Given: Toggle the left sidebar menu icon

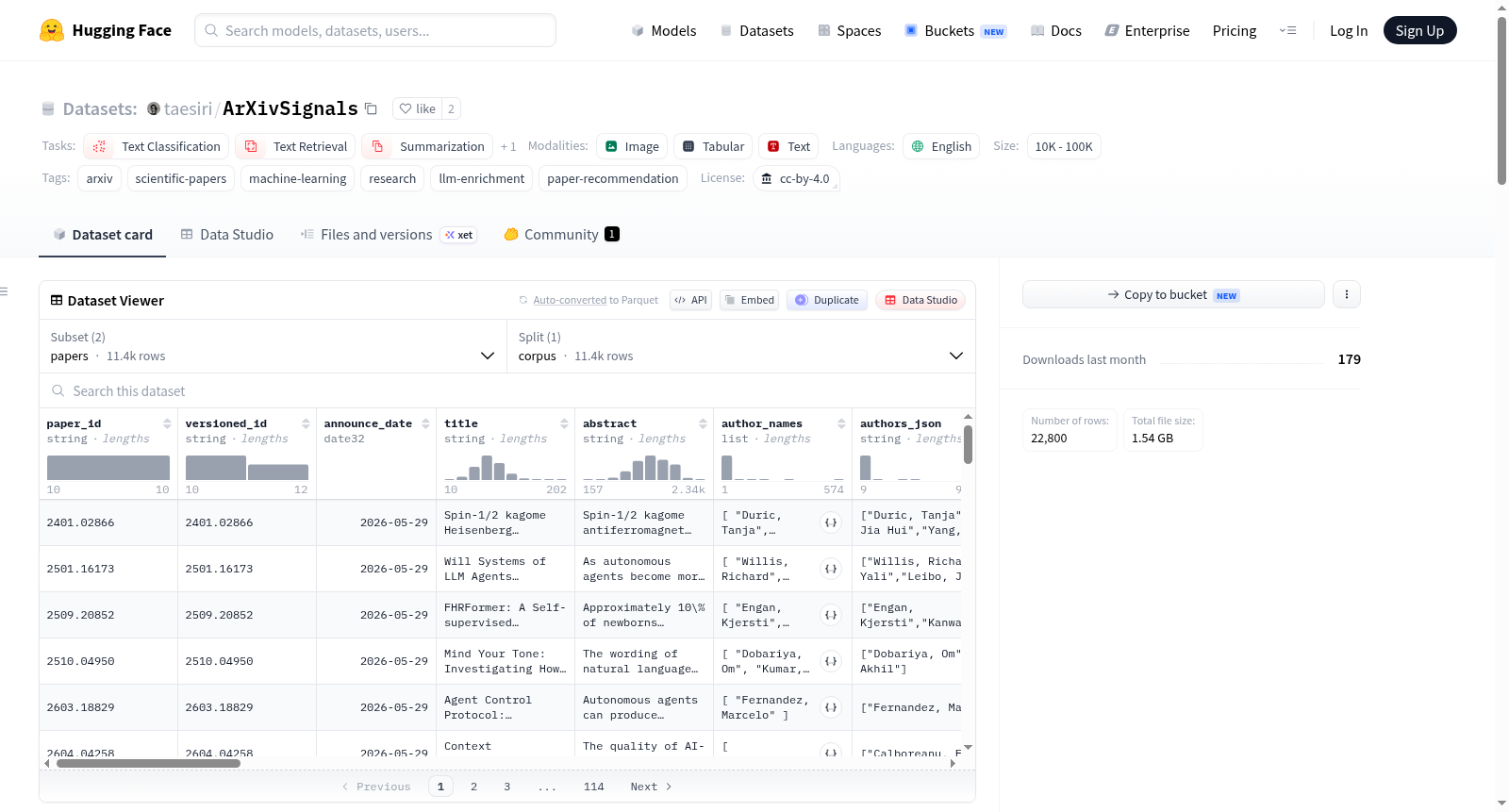Looking at the screenshot, I should pos(5,291).
